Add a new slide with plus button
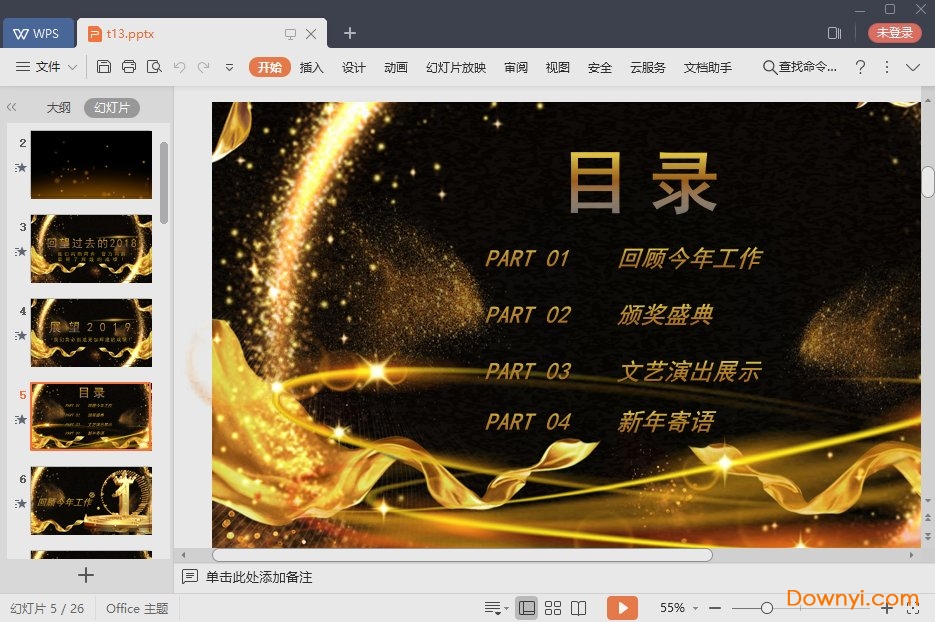This screenshot has height=622, width=935. (86, 575)
